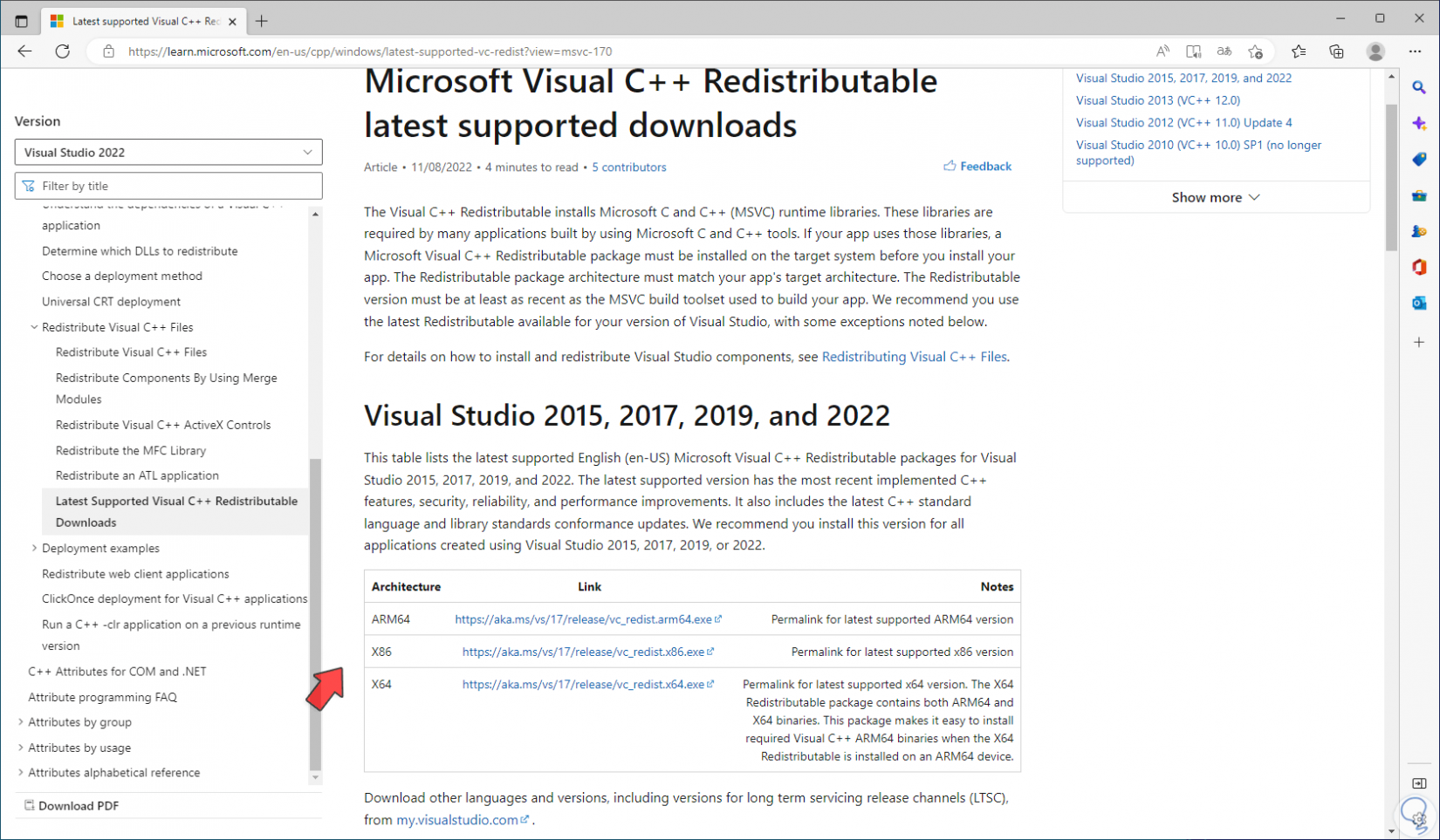Click the table of contents scroll-down arrow
This screenshot has height=840, width=1440.
tap(315, 777)
